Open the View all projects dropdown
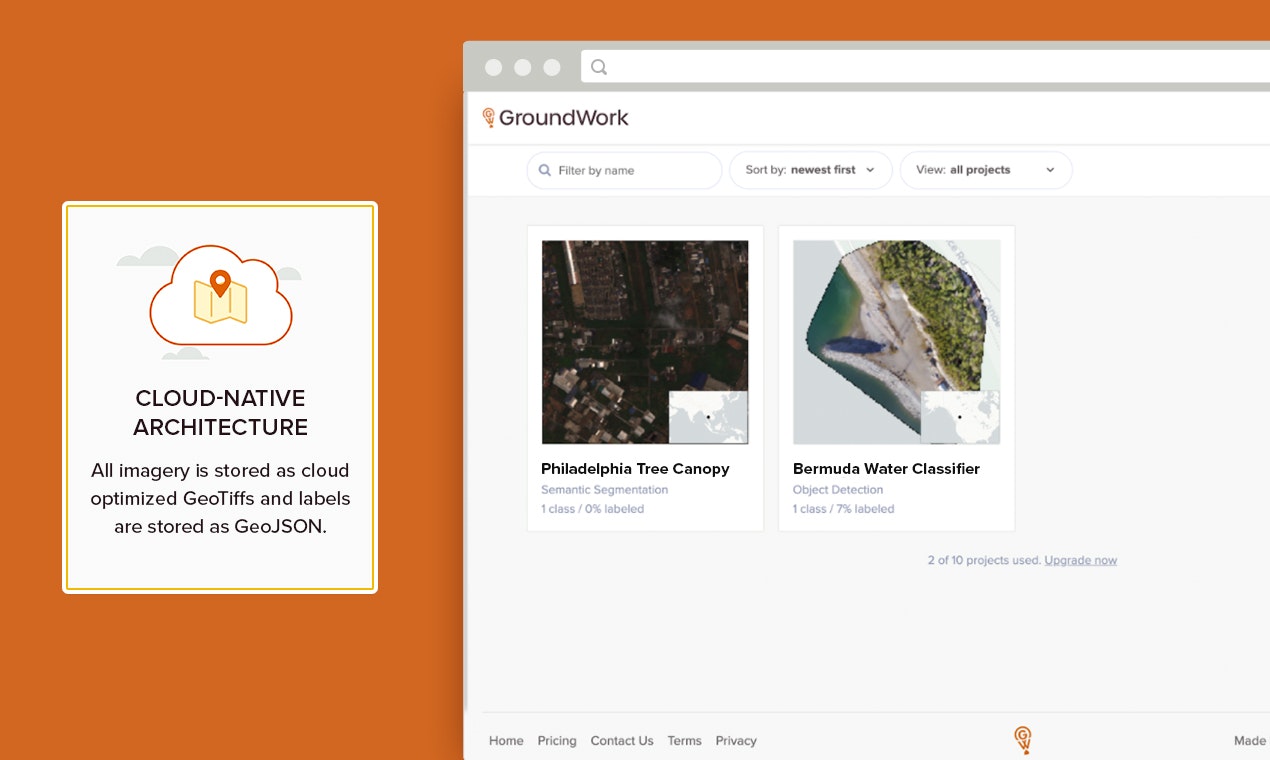The image size is (1270, 760). (x=985, y=170)
